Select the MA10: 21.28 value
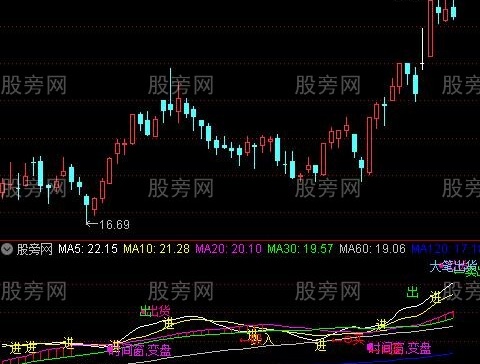This screenshot has width=480, height=364. (157, 249)
